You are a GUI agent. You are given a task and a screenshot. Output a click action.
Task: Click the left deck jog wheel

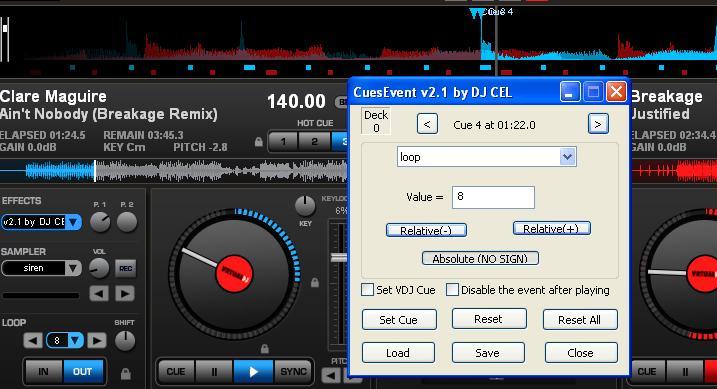[x=234, y=273]
